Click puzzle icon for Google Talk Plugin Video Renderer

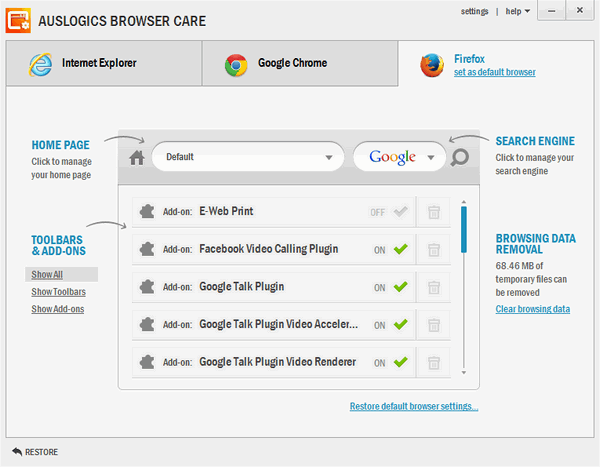147,362
